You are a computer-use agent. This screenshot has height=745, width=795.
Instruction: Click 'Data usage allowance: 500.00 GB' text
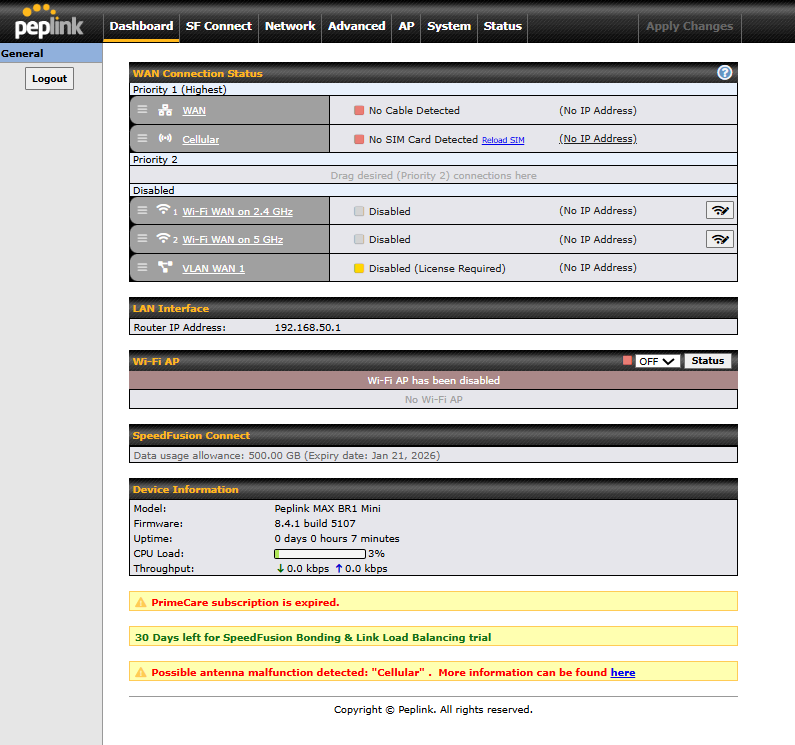217,455
